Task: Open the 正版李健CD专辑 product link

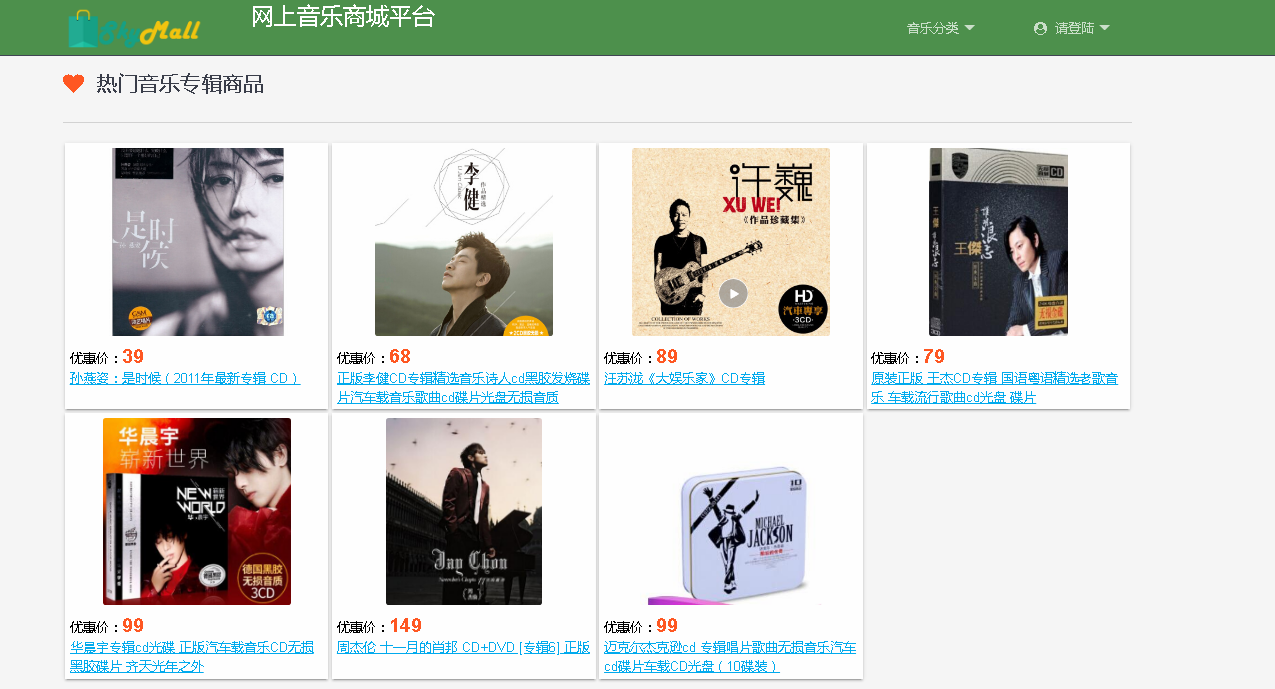Action: (x=463, y=388)
